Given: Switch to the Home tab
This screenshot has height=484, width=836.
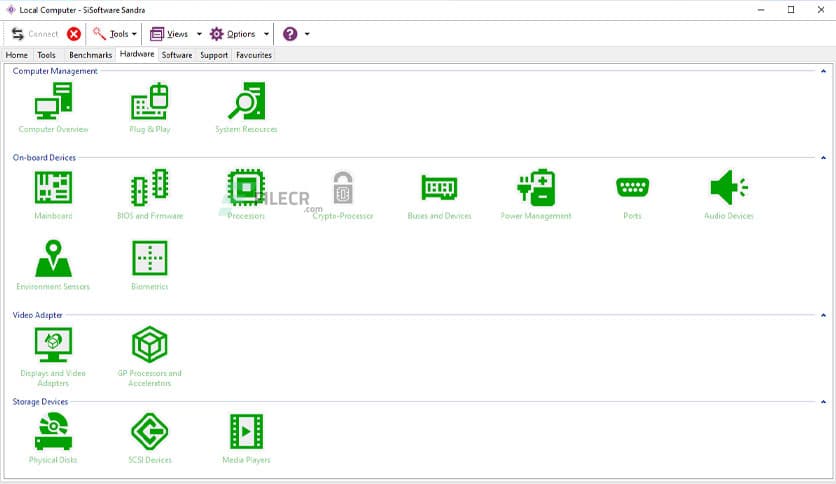Looking at the screenshot, I should pos(17,55).
